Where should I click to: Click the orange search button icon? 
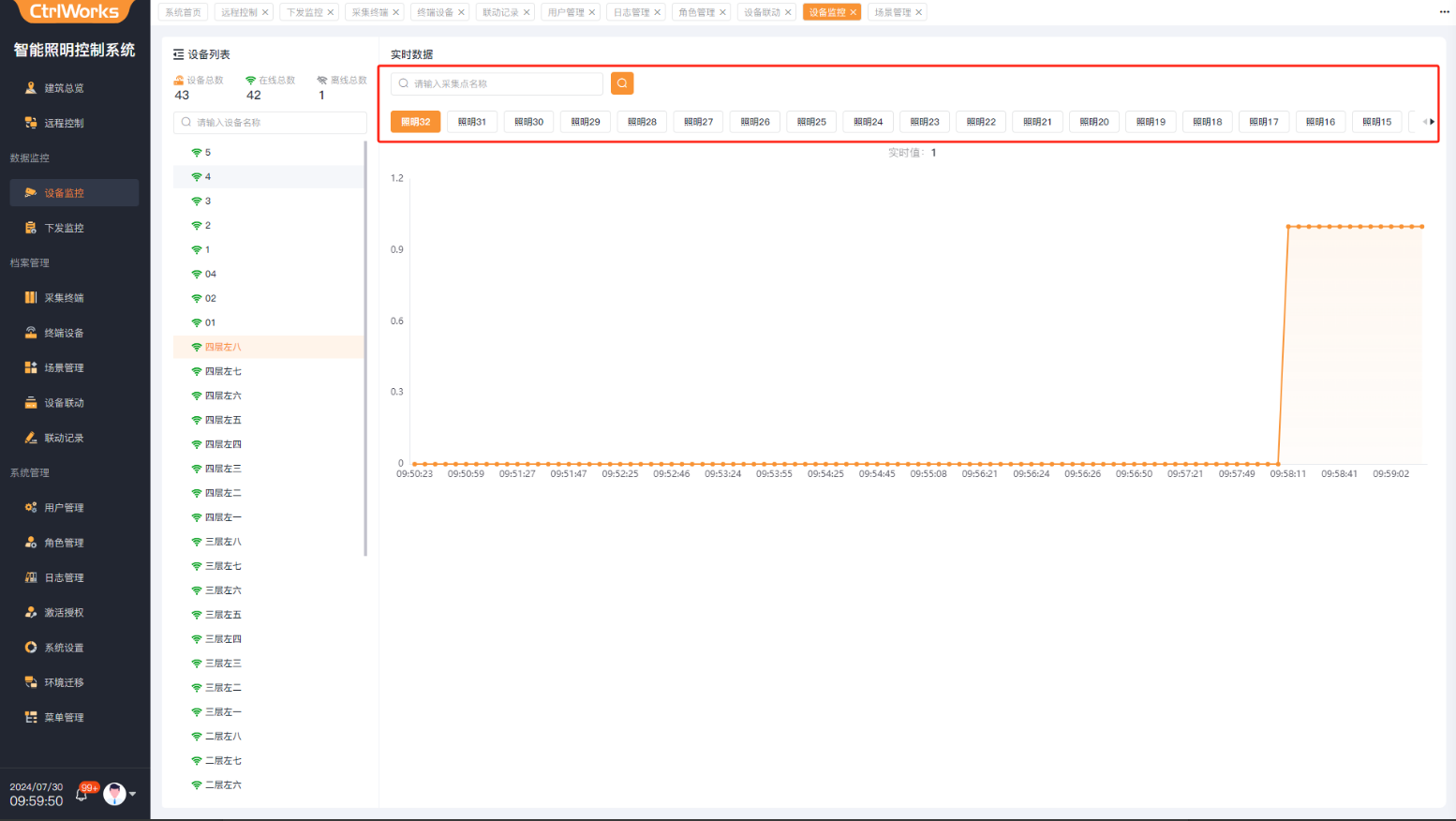pos(622,83)
